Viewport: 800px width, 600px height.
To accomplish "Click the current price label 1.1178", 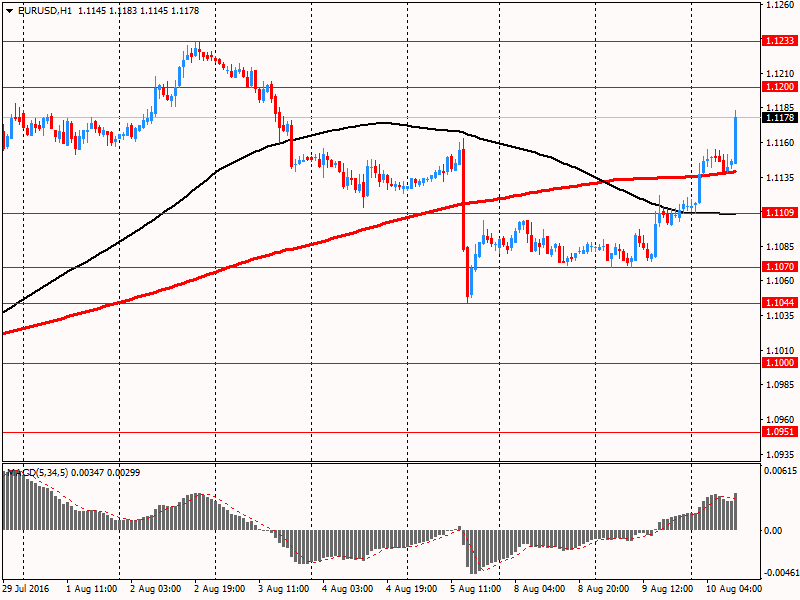I will point(780,118).
